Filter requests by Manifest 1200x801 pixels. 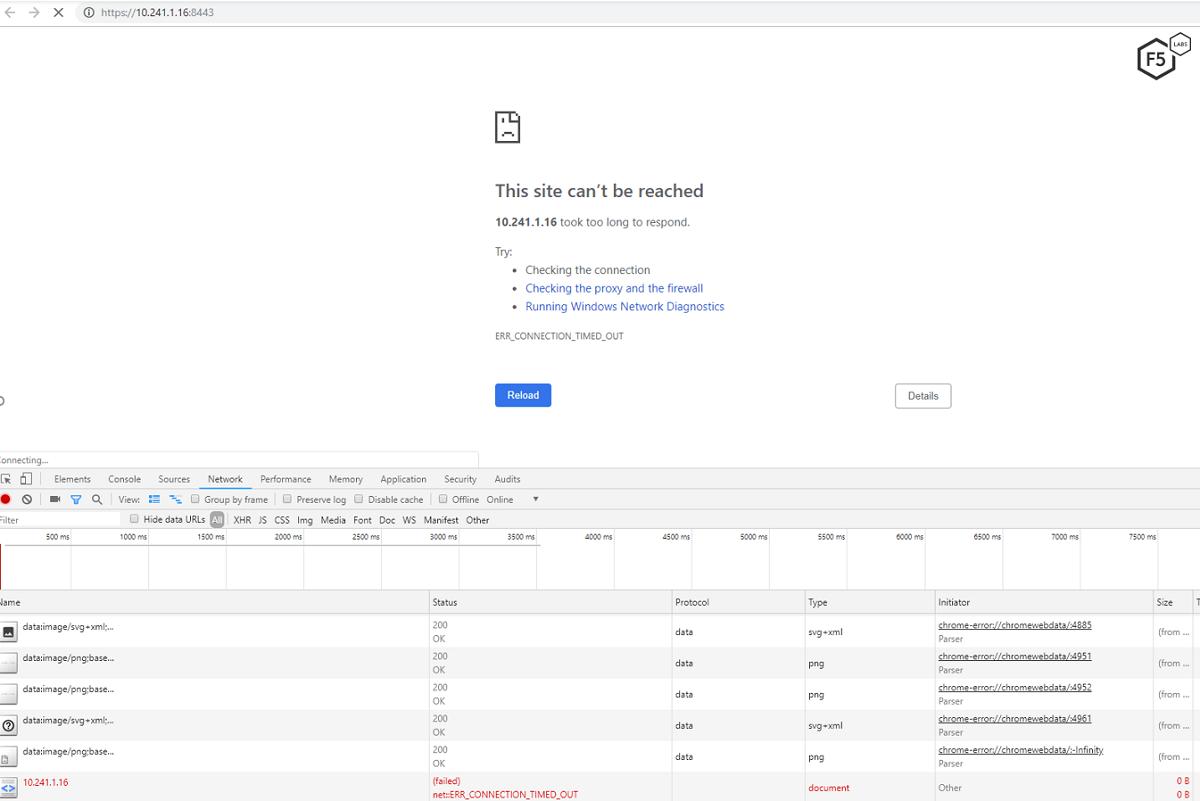pyautogui.click(x=441, y=520)
